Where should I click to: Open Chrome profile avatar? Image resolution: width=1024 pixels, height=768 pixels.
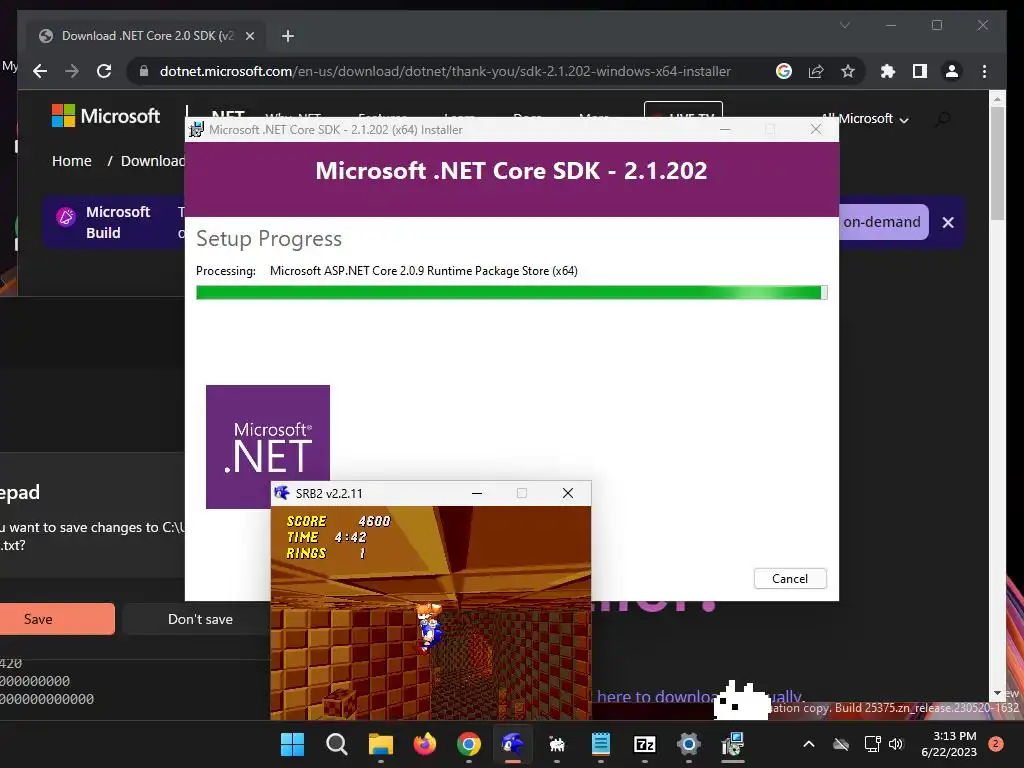tap(952, 71)
